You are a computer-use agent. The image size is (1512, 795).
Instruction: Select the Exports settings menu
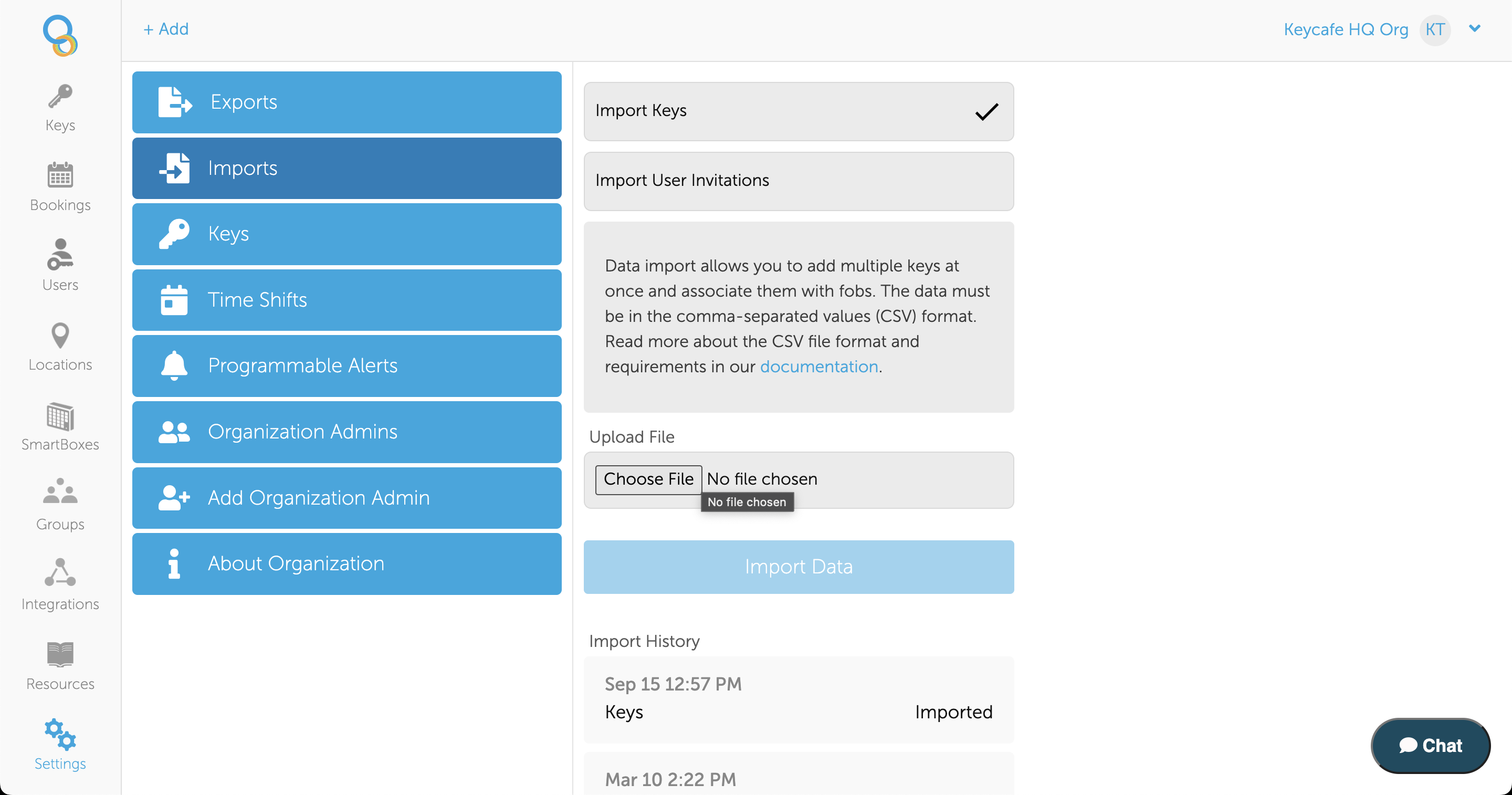(x=347, y=102)
